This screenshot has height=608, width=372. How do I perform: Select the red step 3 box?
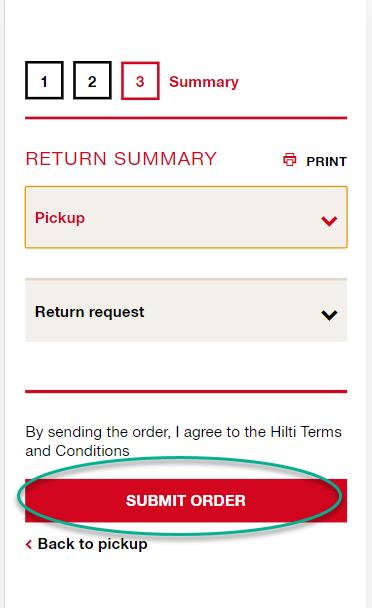140,81
